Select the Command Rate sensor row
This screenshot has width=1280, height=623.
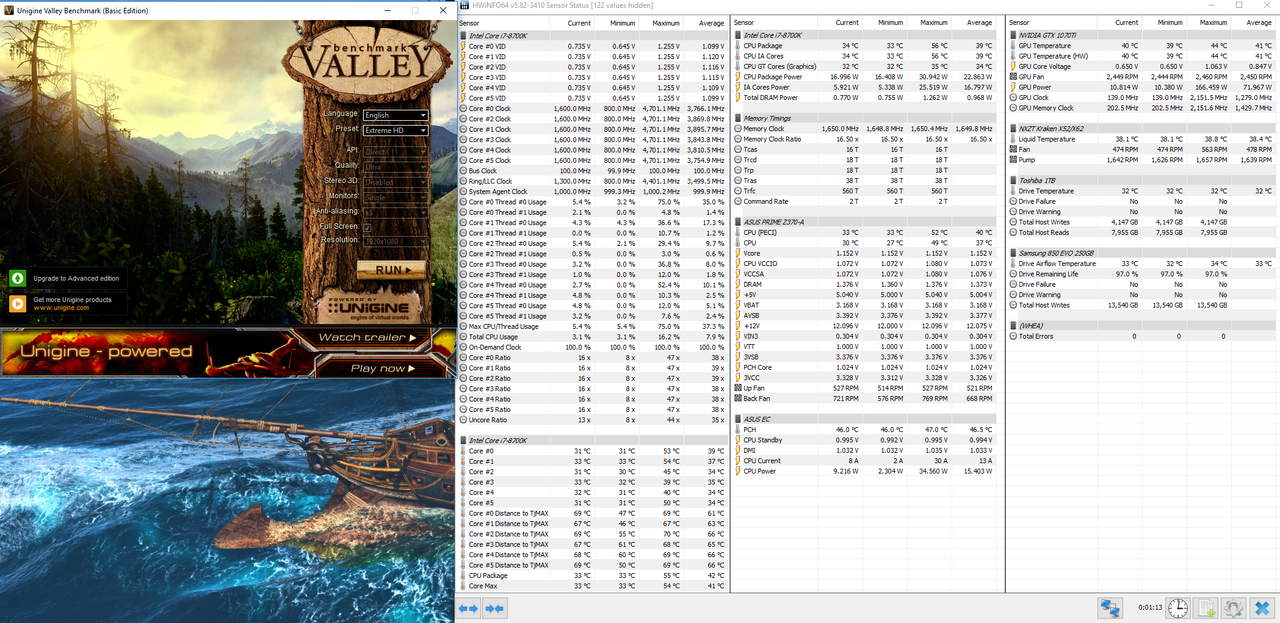(867, 201)
